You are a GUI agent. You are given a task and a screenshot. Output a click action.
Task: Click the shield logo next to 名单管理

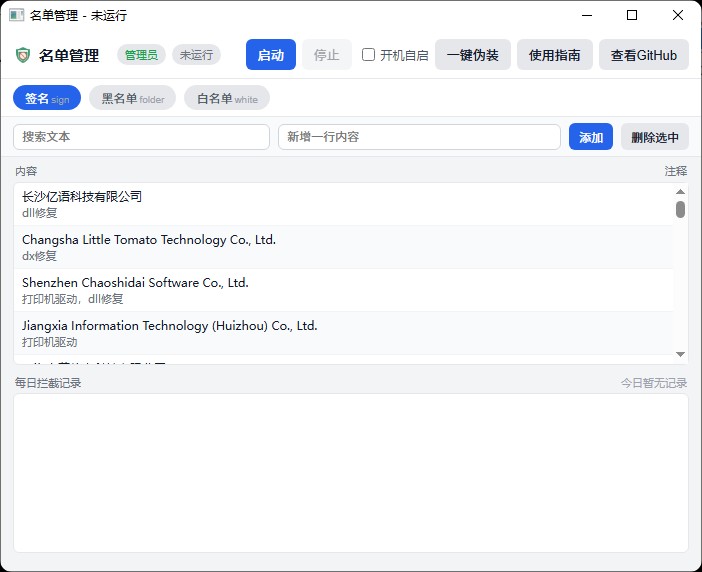[x=23, y=55]
